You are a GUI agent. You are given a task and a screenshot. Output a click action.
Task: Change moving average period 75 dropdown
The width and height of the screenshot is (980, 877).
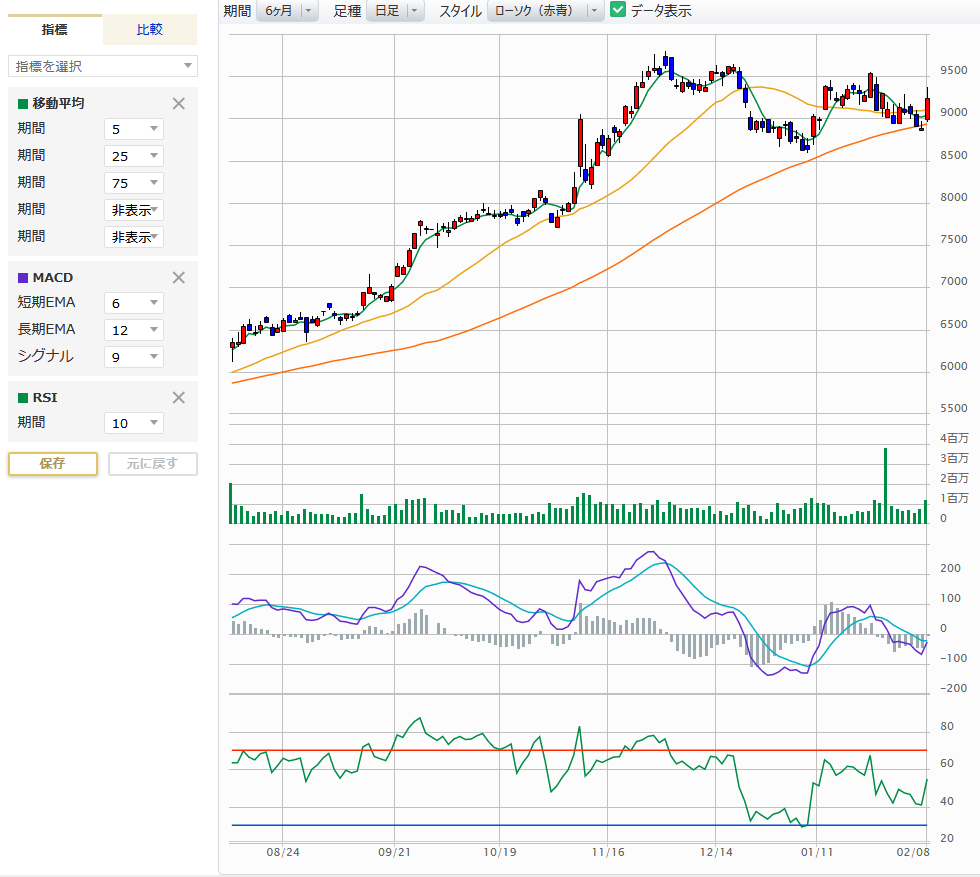click(x=134, y=183)
